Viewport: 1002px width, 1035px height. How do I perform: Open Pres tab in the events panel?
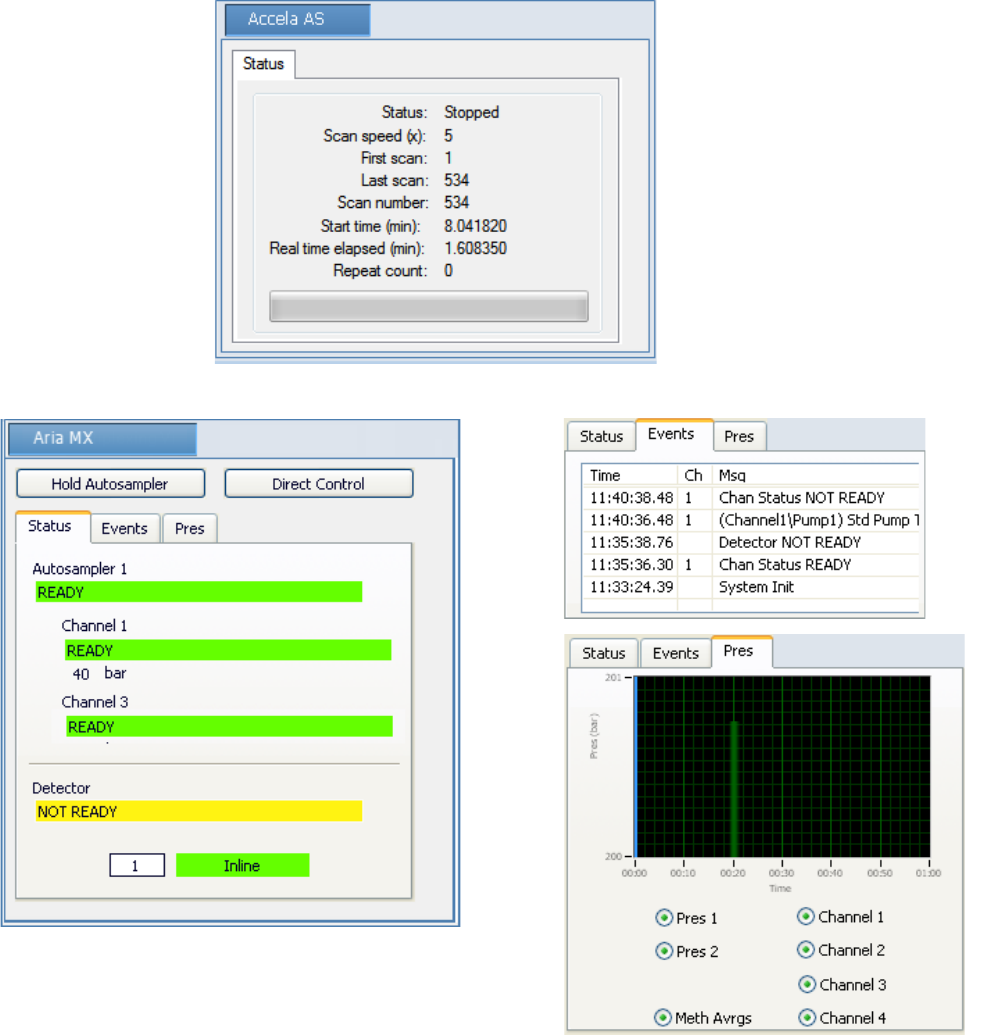739,436
